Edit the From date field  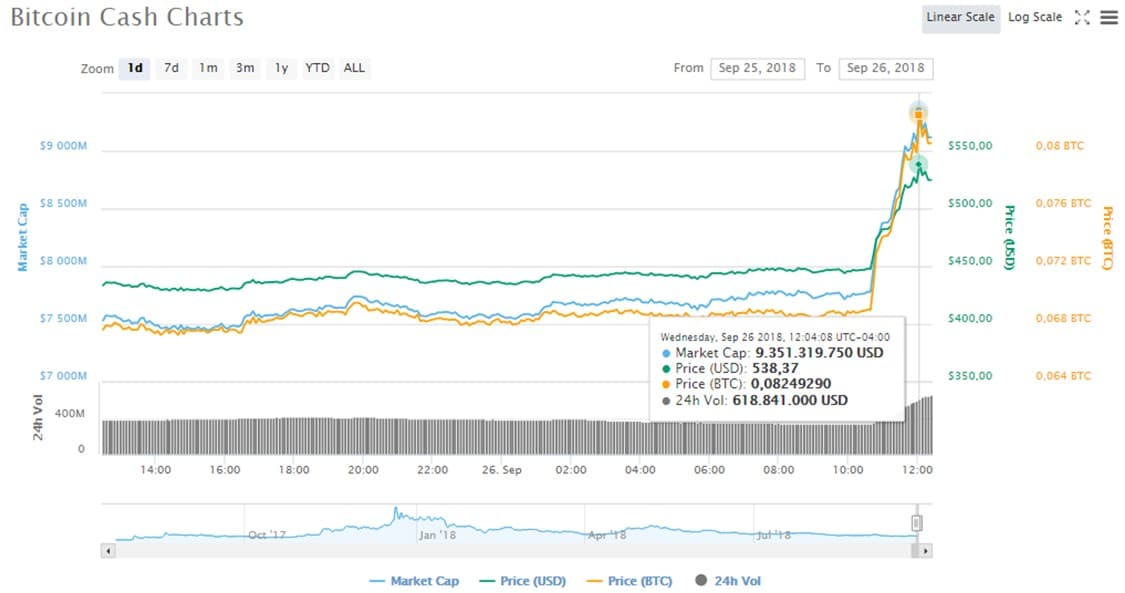coord(758,68)
